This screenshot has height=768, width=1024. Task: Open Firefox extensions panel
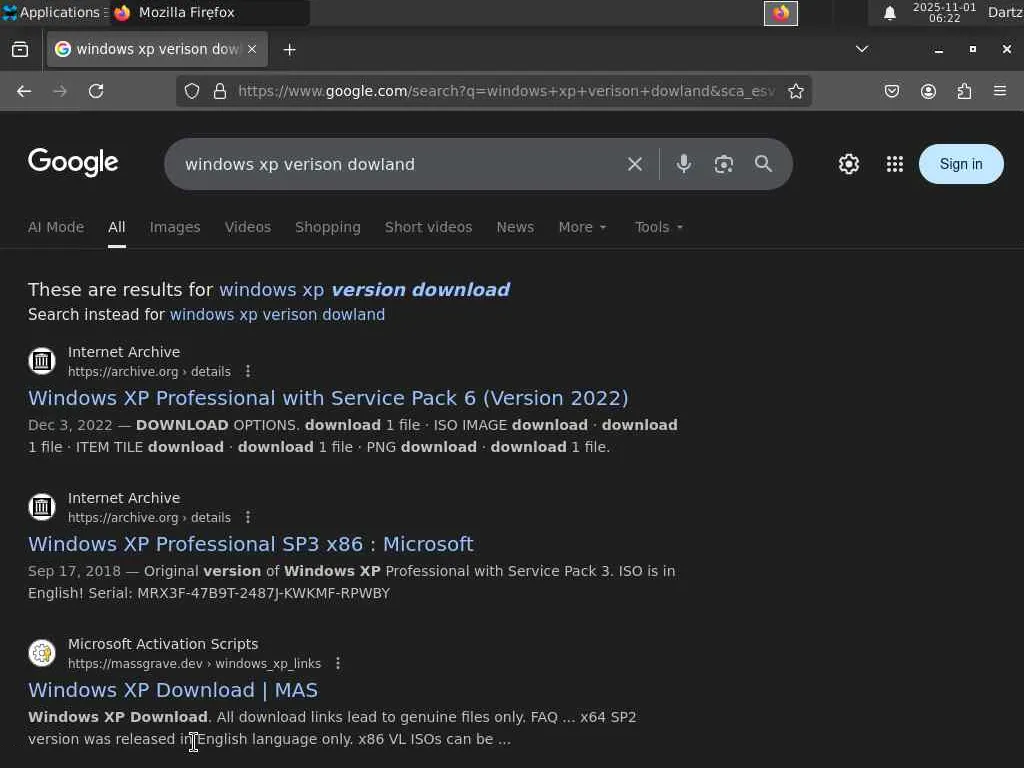click(964, 91)
